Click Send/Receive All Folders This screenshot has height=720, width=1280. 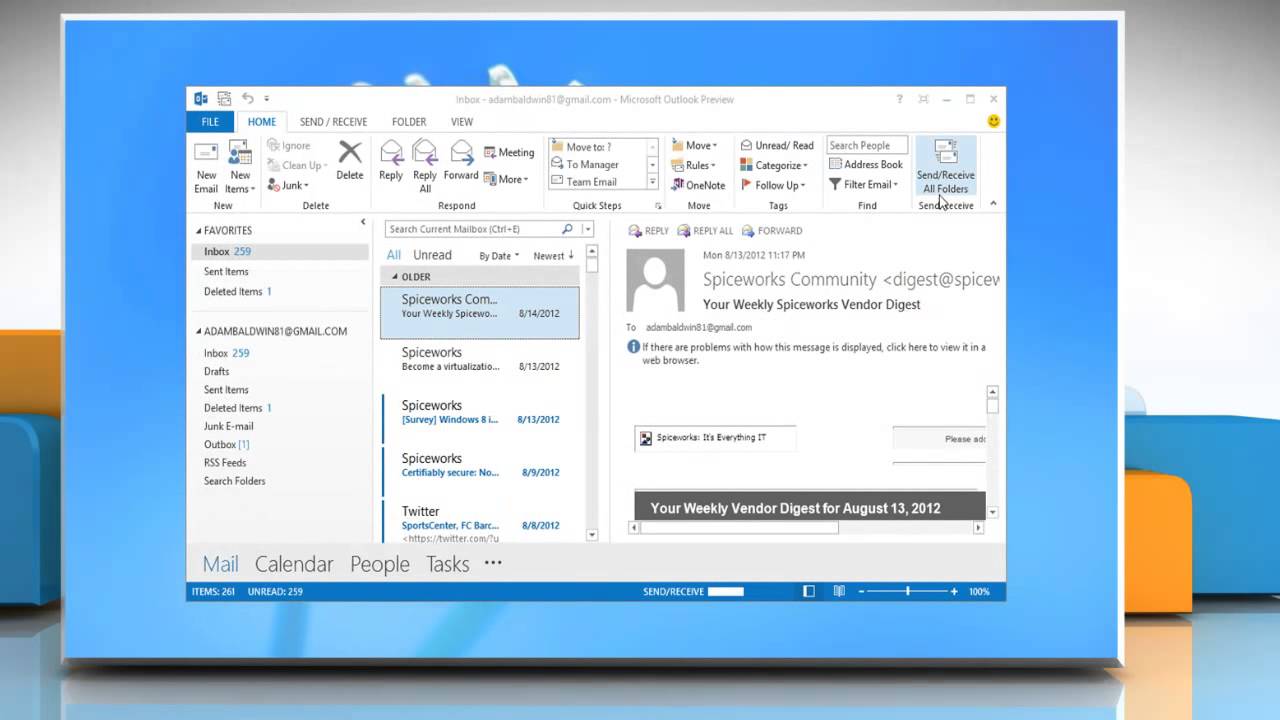point(945,167)
